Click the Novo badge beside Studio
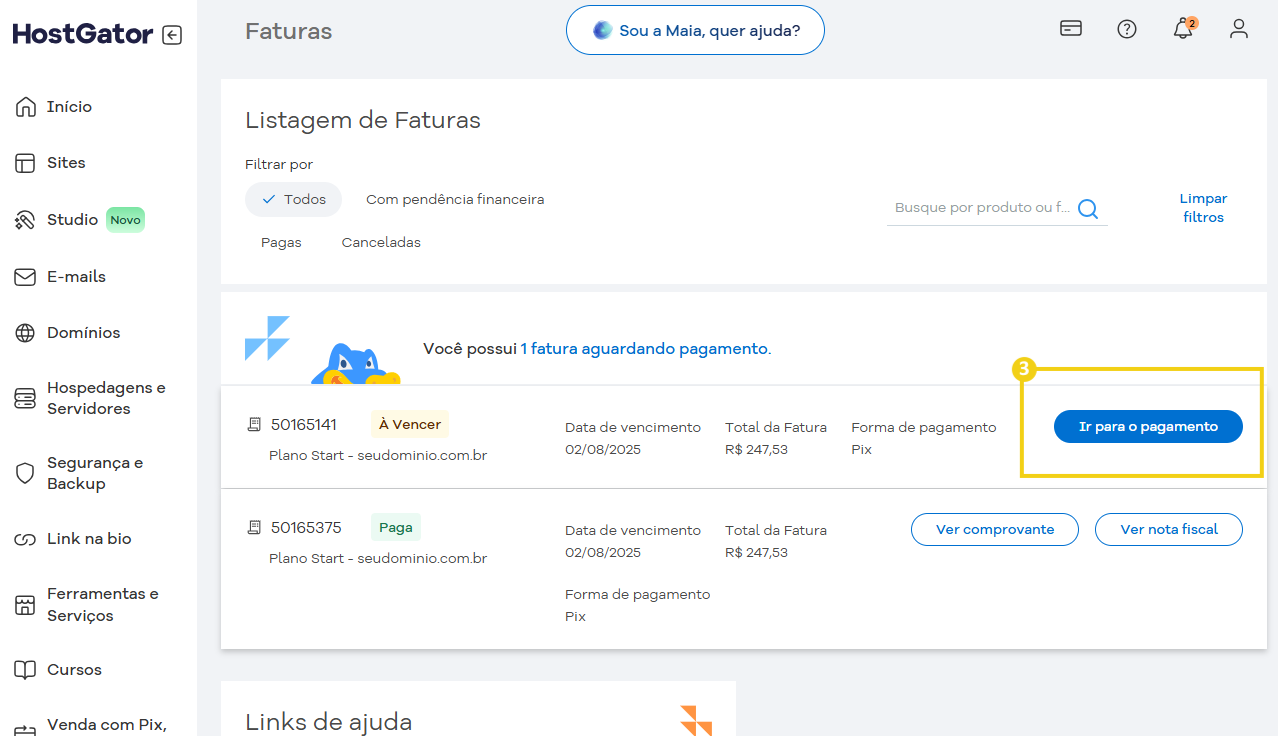Image resolution: width=1278 pixels, height=736 pixels. pos(126,220)
